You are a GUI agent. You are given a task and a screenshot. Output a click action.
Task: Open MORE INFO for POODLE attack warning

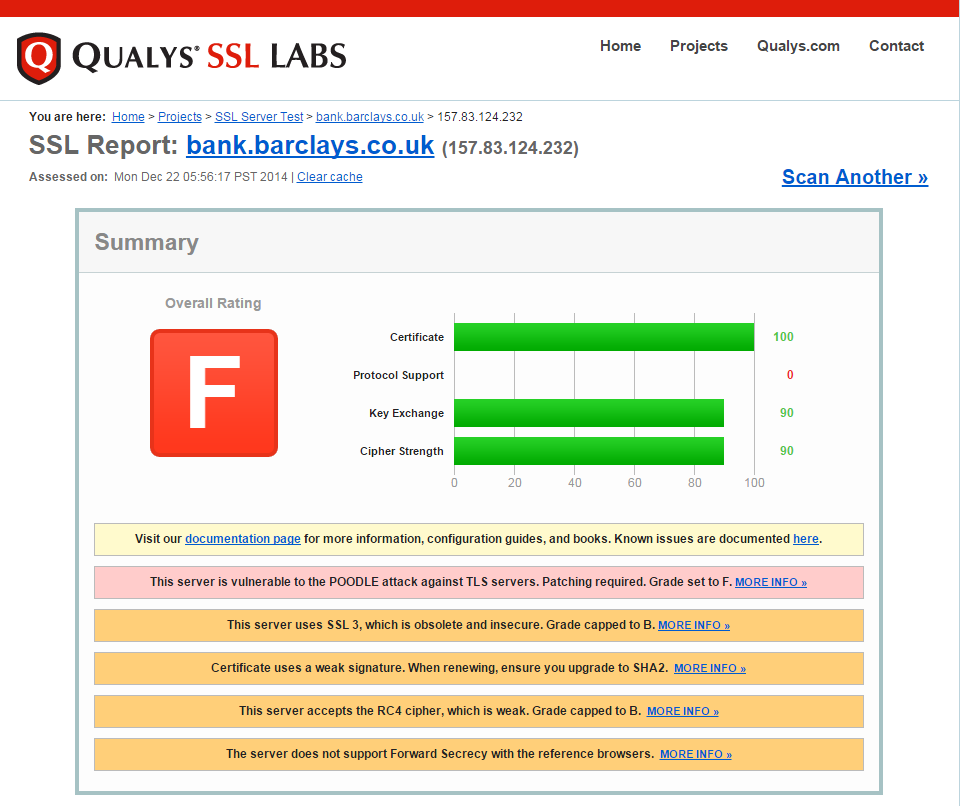[771, 582]
